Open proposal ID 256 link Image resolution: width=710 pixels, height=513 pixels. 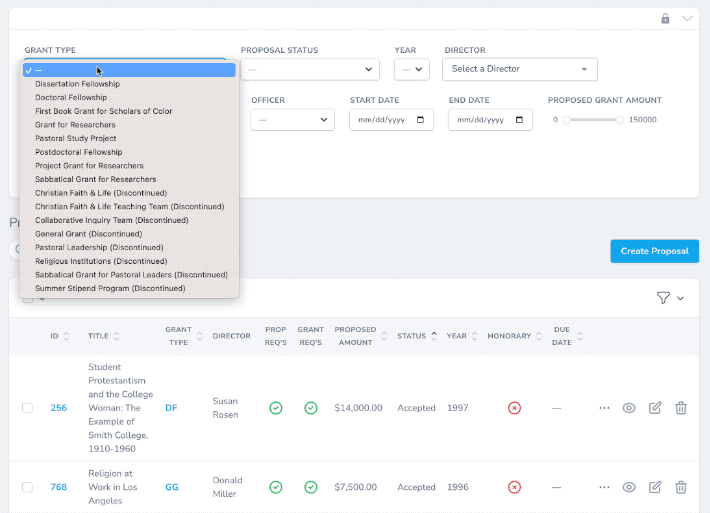click(x=58, y=408)
